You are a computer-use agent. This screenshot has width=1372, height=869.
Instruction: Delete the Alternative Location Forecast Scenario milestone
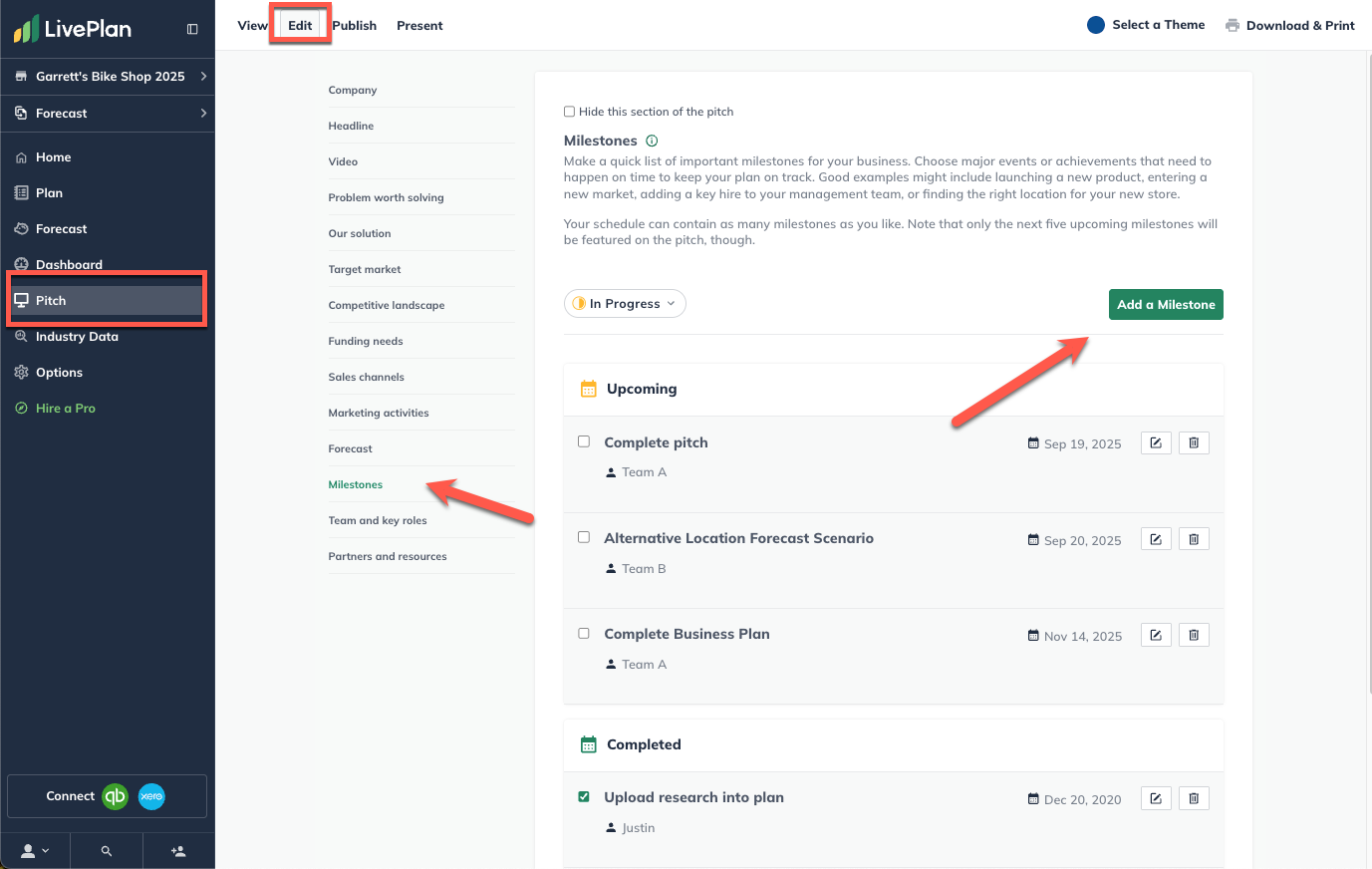coord(1194,539)
